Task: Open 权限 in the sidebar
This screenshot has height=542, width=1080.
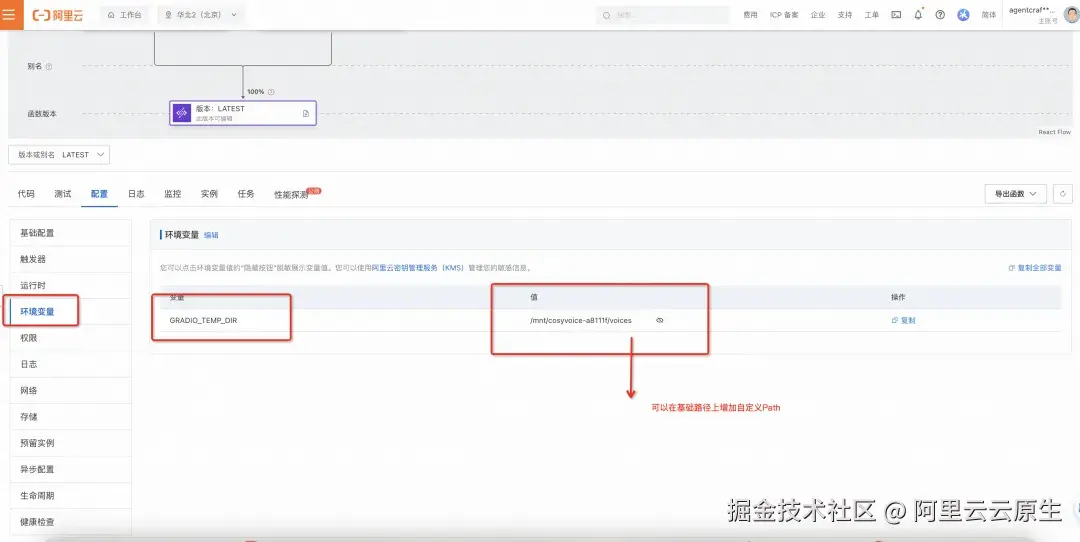Action: point(71,338)
